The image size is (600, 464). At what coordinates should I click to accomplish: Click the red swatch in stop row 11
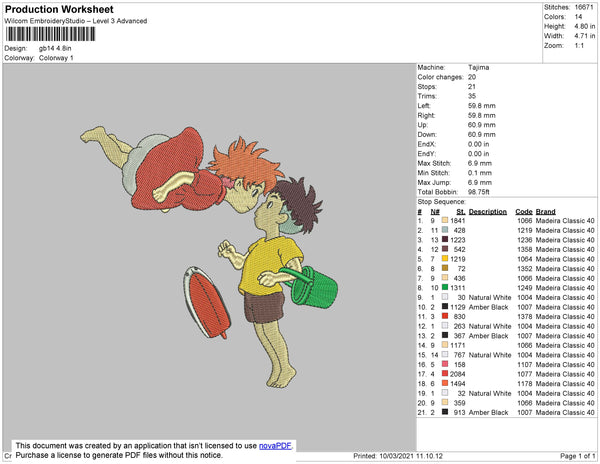445,316
